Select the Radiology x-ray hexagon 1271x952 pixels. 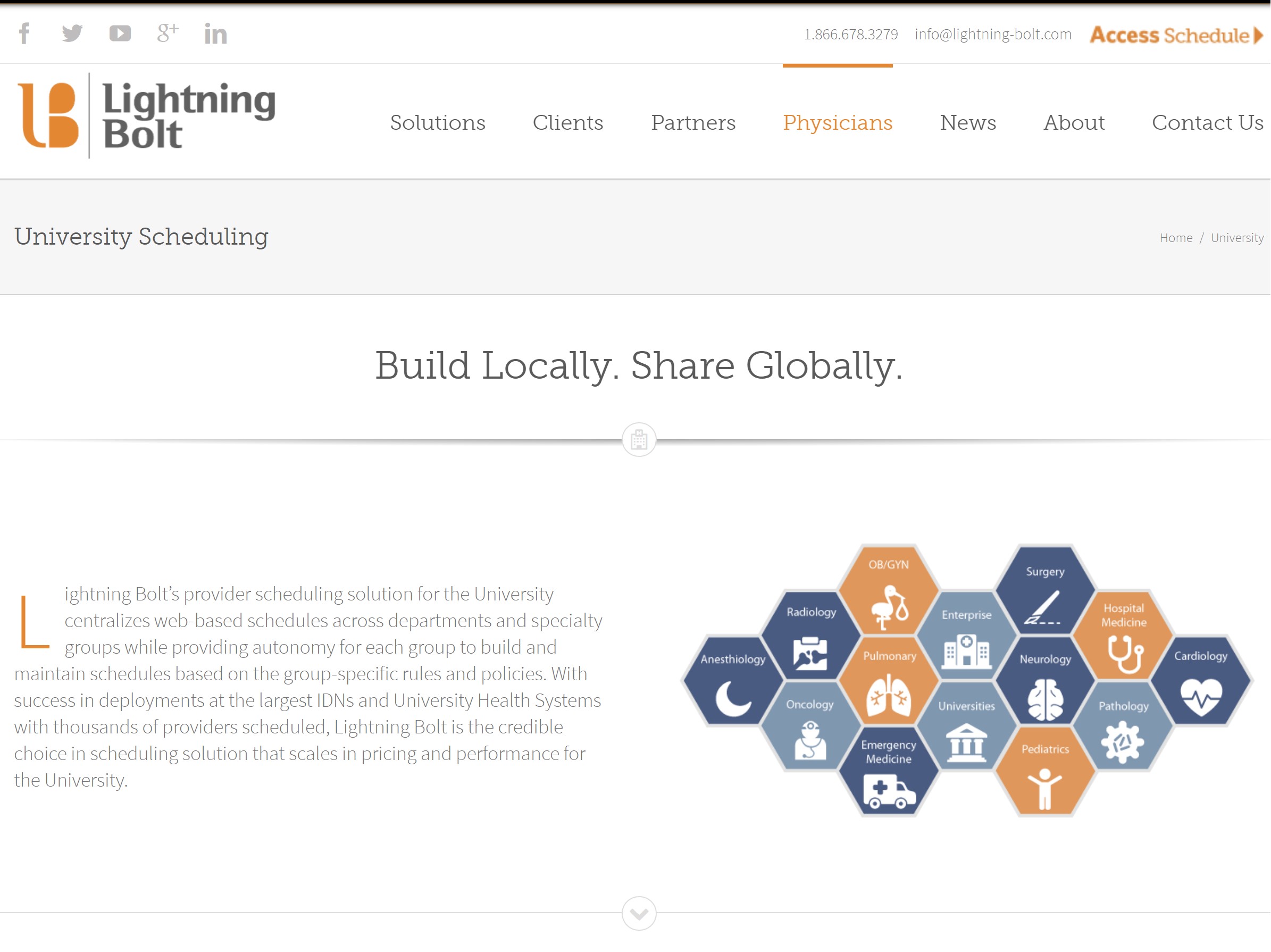(x=811, y=636)
